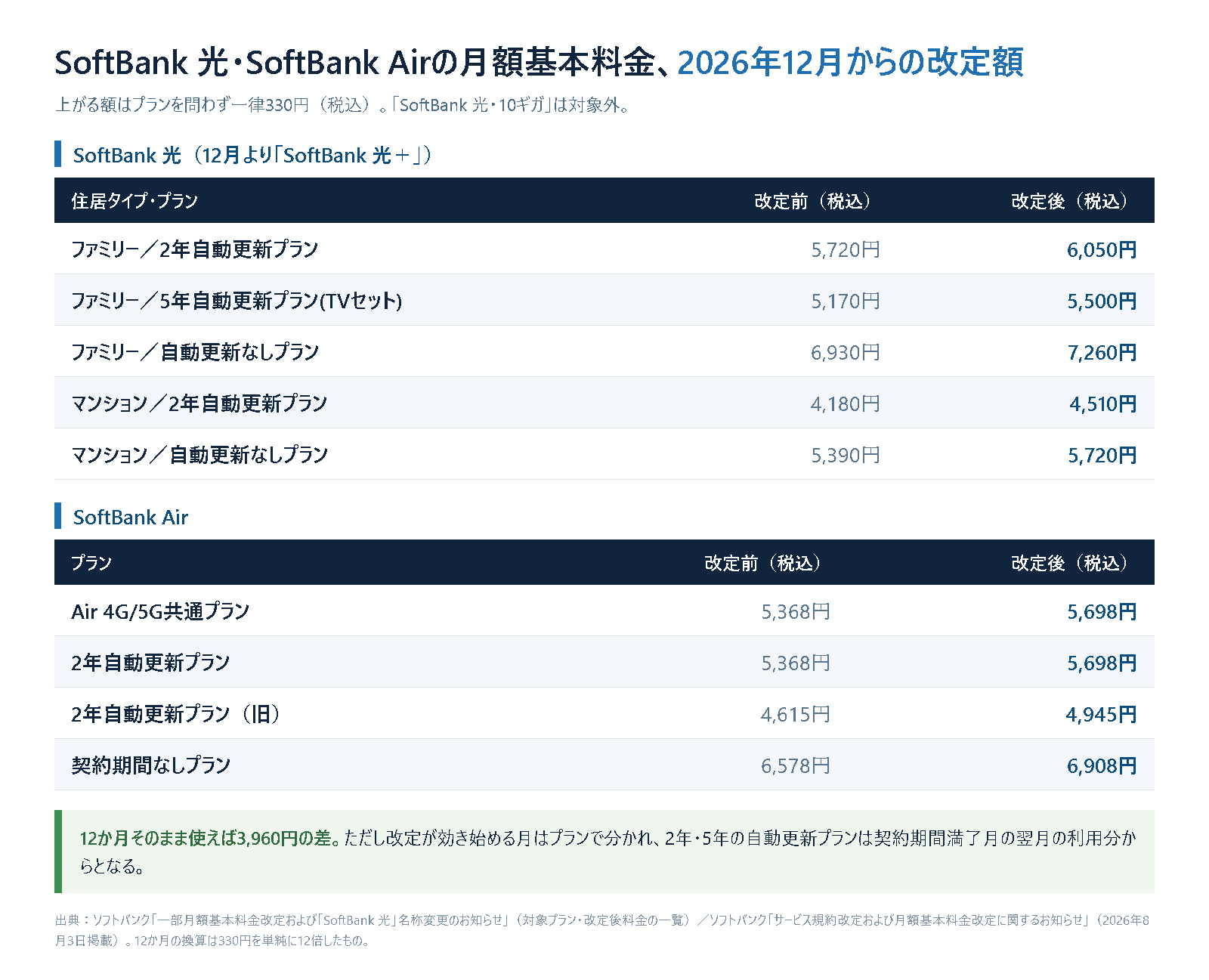This screenshot has width=1209, height=980.
Task: Click the subtitle mentioning 一律330円（税込）
Action: point(342,105)
